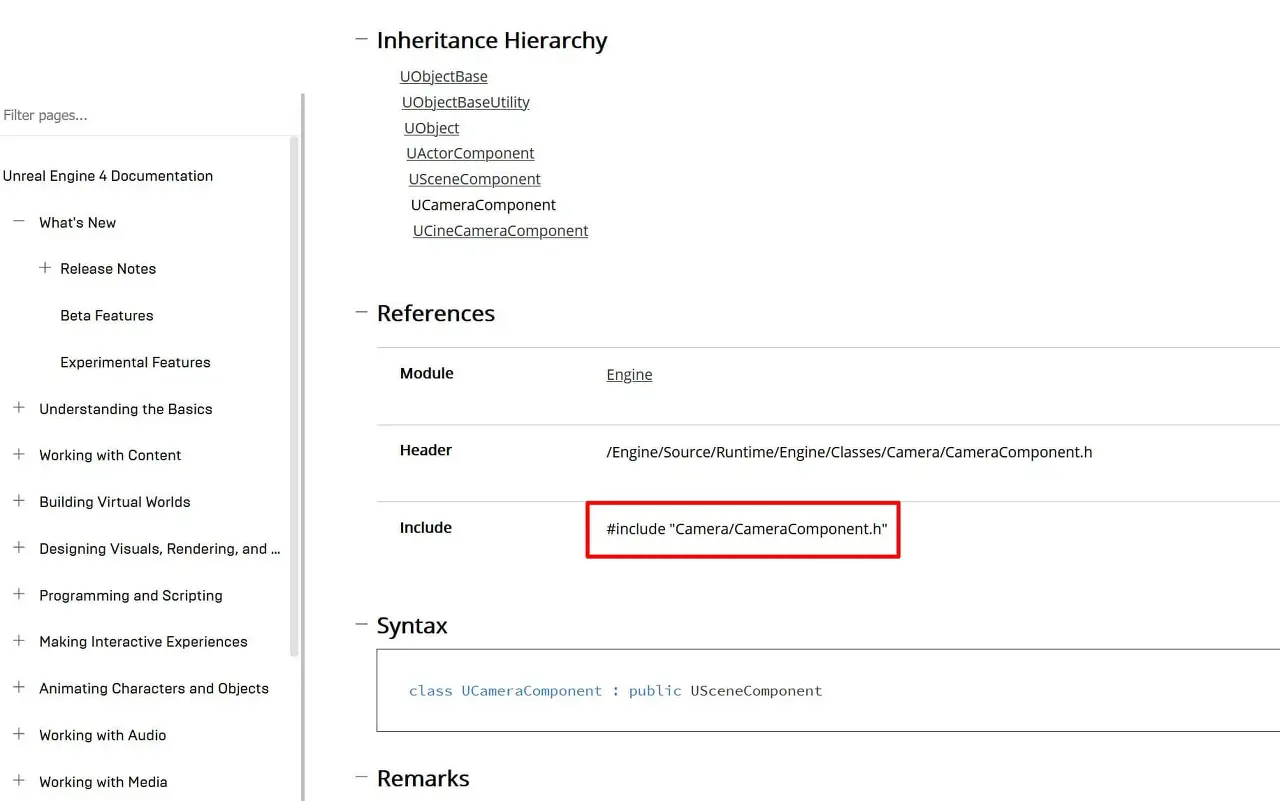Click the class UCameraComponent syntax code
Screen dimensions: 1280x801
click(615, 691)
